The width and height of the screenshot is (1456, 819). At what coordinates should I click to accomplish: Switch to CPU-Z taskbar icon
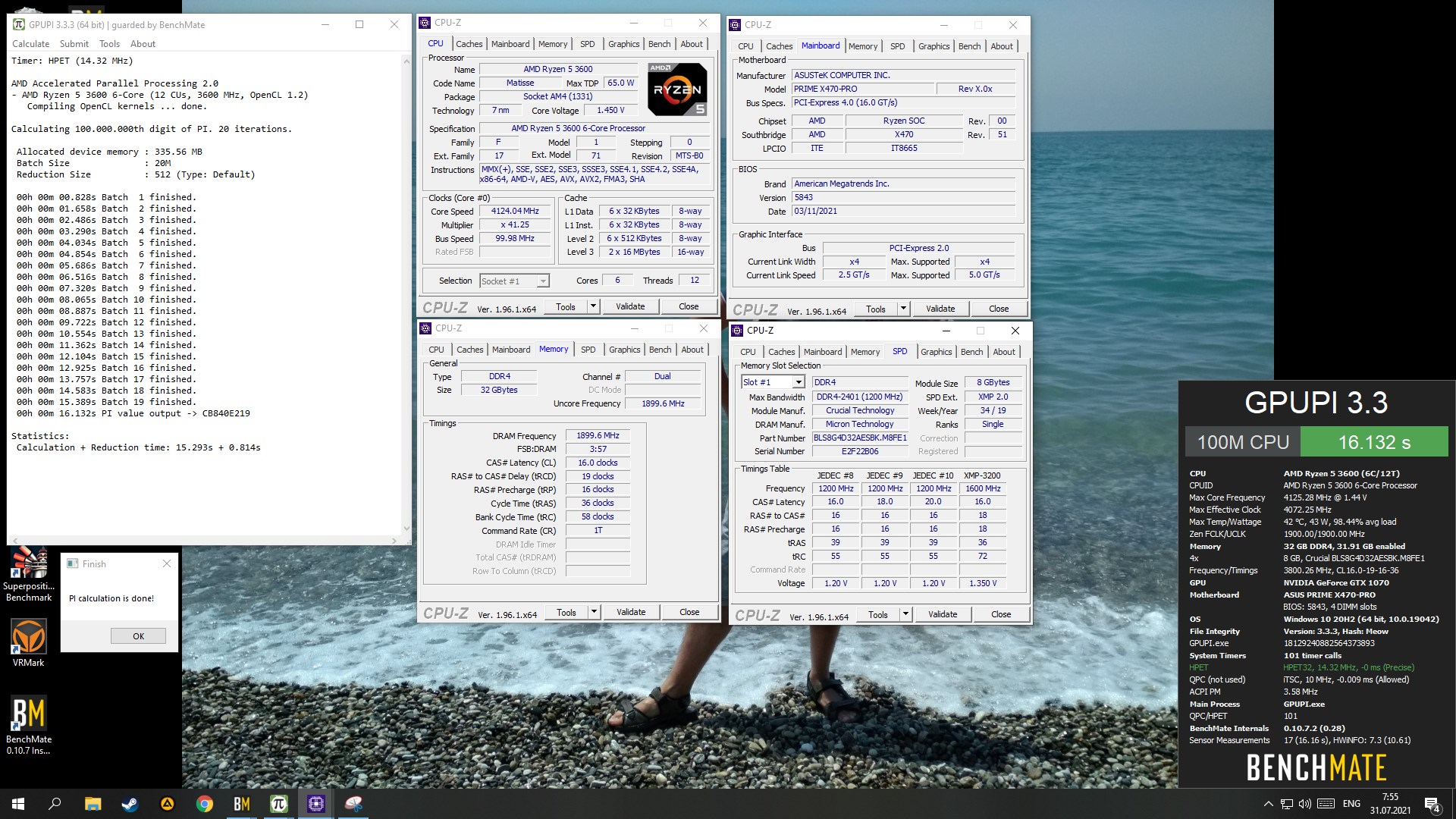coord(315,804)
